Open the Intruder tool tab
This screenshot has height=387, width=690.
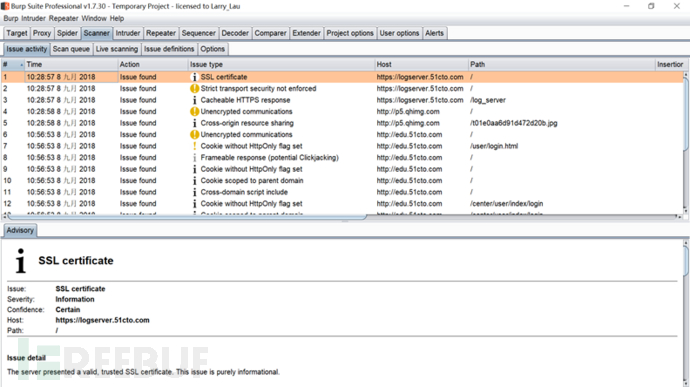(x=128, y=33)
